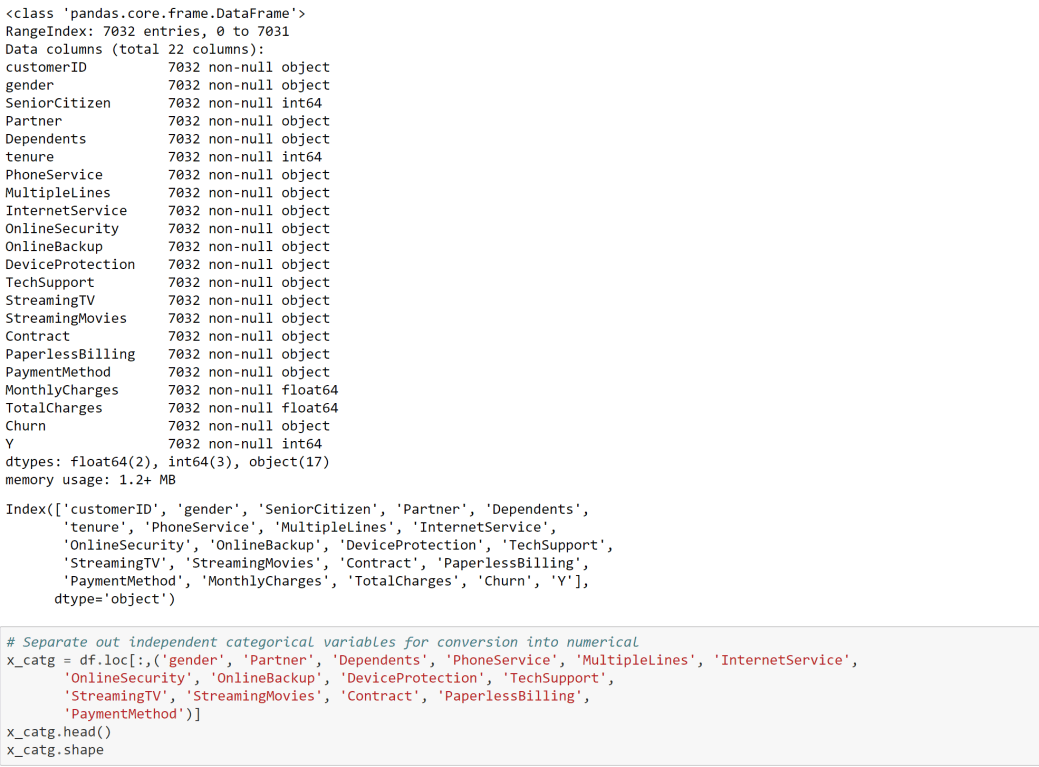
Task: Click customerID in the info column listing
Action: [x=46, y=67]
